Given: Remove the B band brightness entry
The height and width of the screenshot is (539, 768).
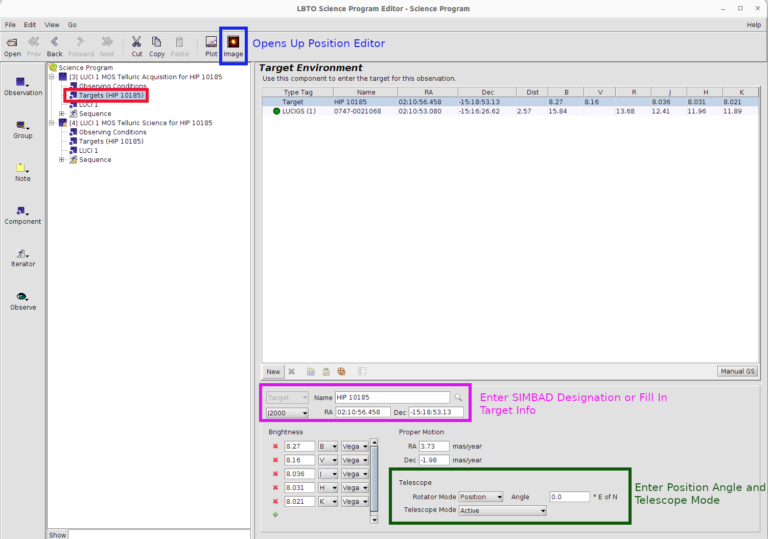Looking at the screenshot, I should click(x=273, y=446).
